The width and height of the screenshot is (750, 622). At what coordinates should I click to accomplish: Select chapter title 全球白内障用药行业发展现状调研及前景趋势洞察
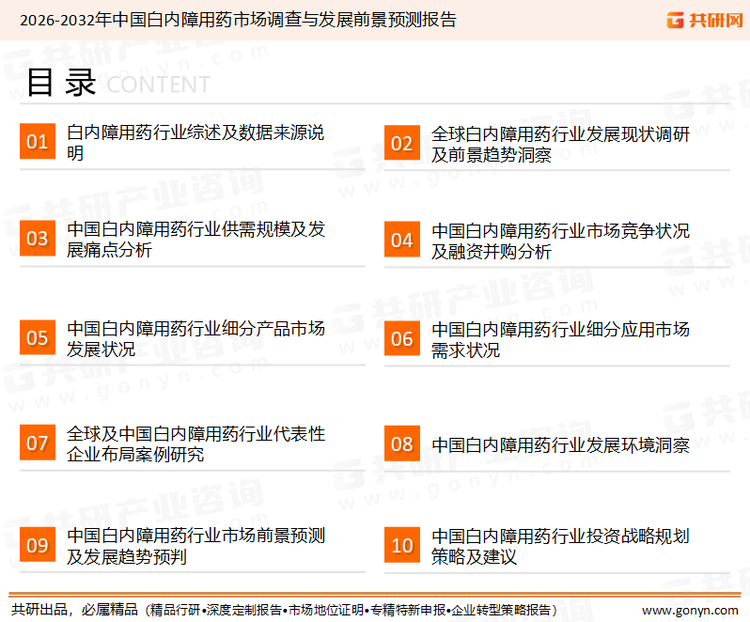pos(560,144)
